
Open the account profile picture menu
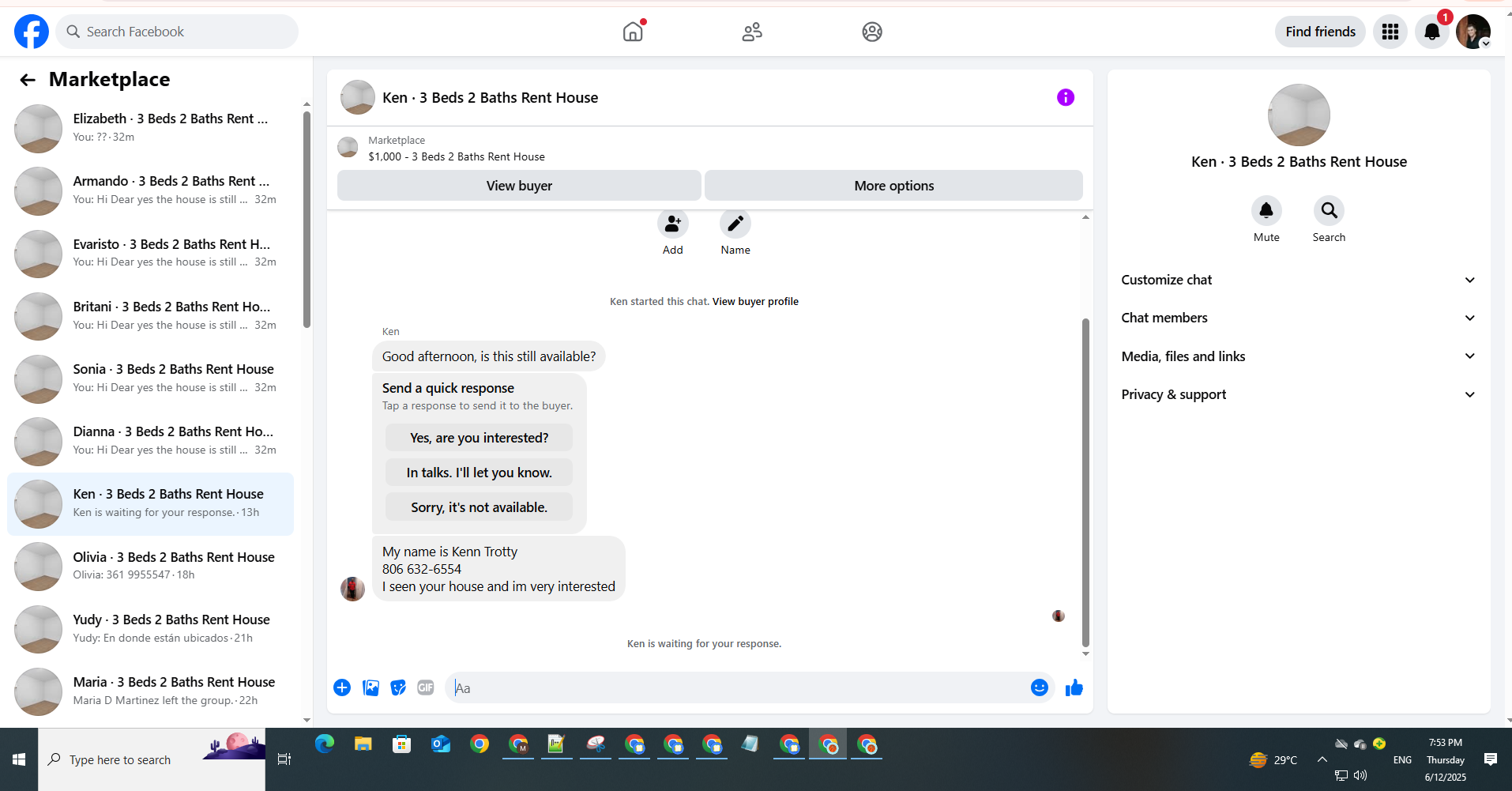pyautogui.click(x=1473, y=32)
